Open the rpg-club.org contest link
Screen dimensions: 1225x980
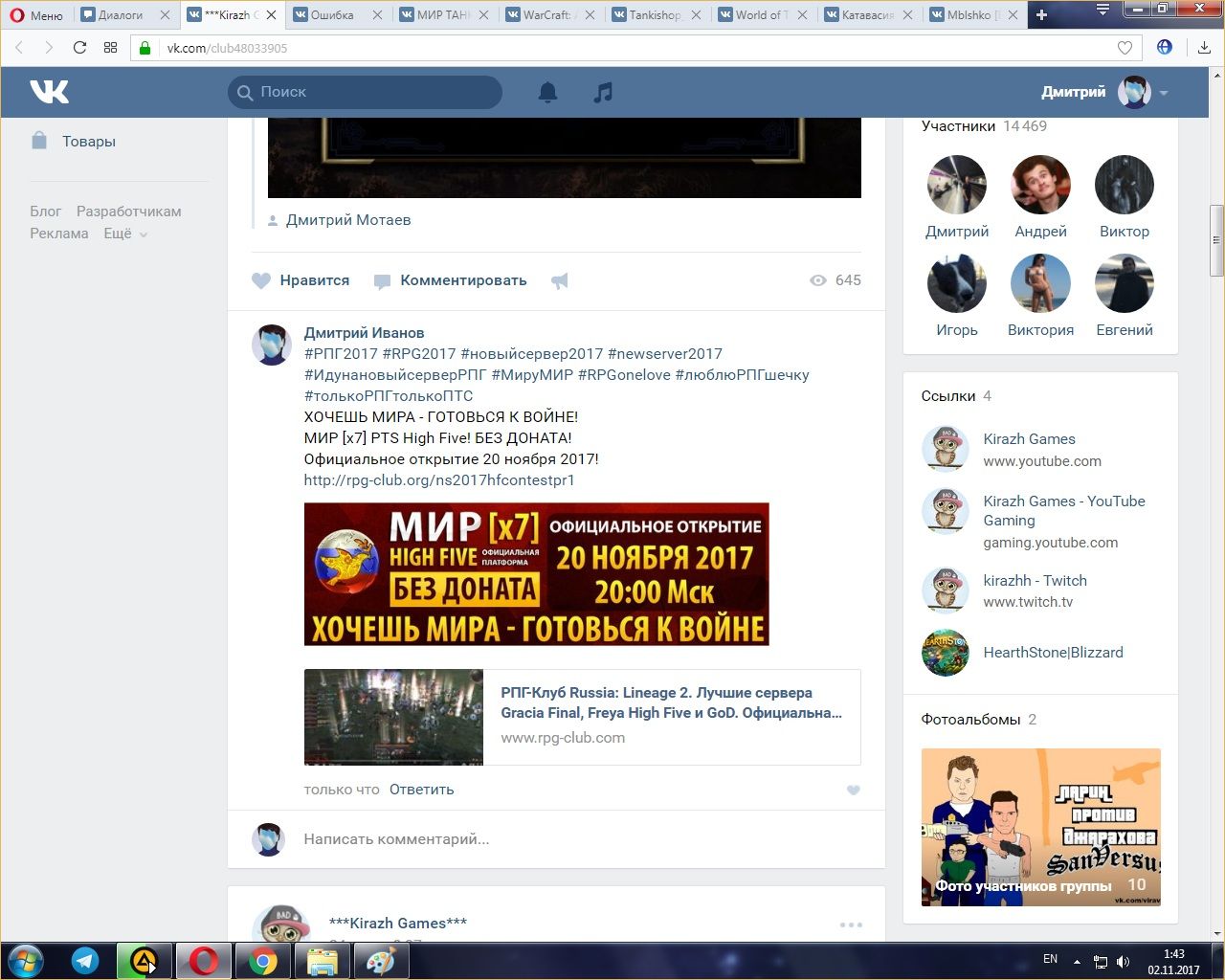pos(439,480)
